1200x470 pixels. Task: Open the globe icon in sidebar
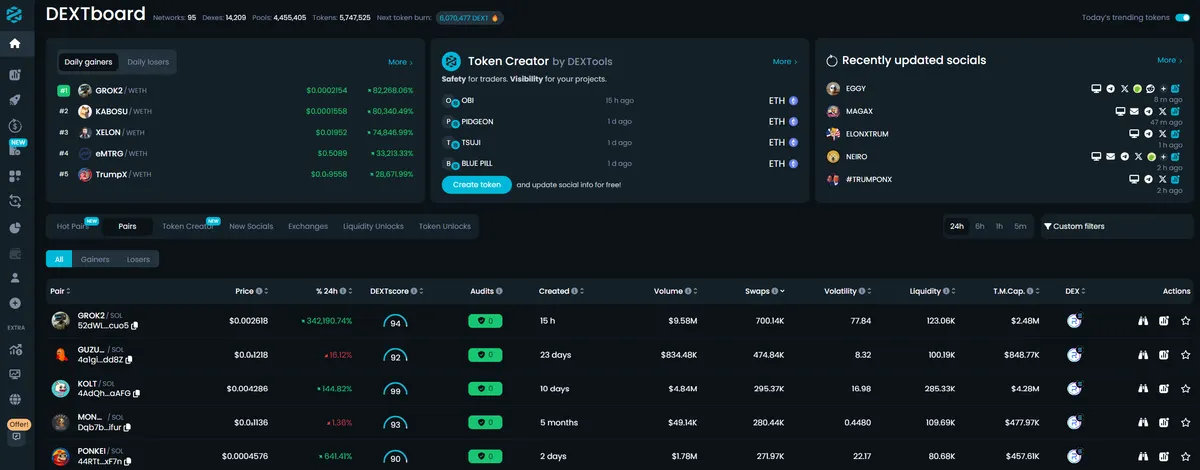[x=15, y=399]
